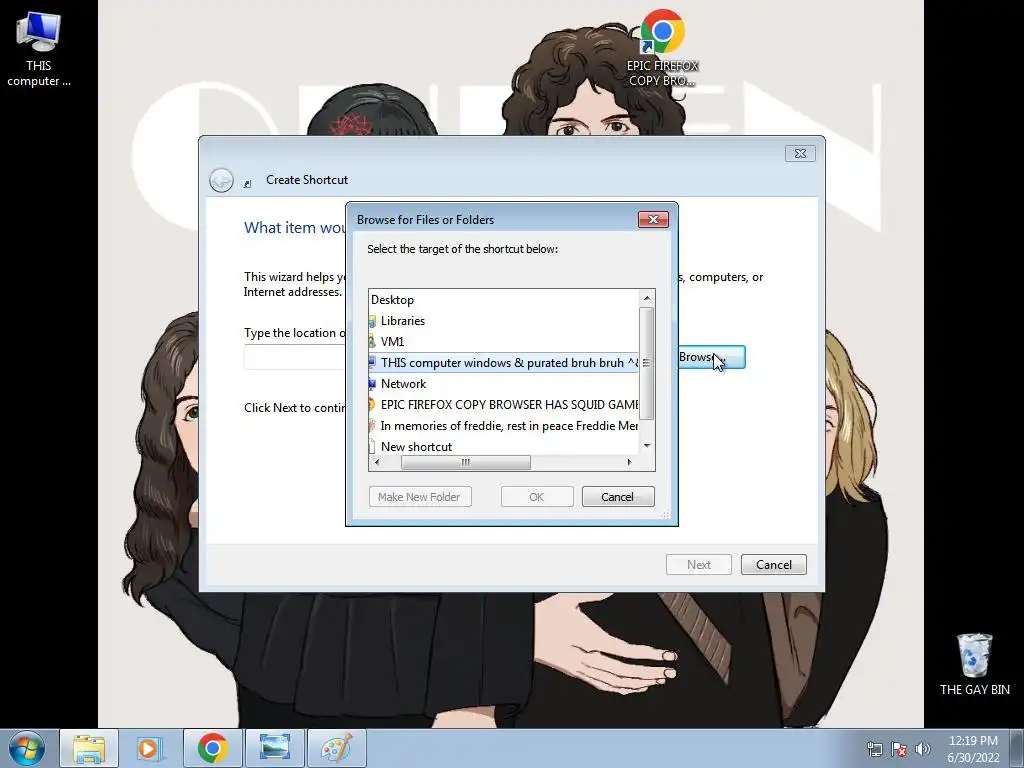Click the vertical scrollbar thumb in tree
Screen dimensions: 1024x768
(647, 363)
